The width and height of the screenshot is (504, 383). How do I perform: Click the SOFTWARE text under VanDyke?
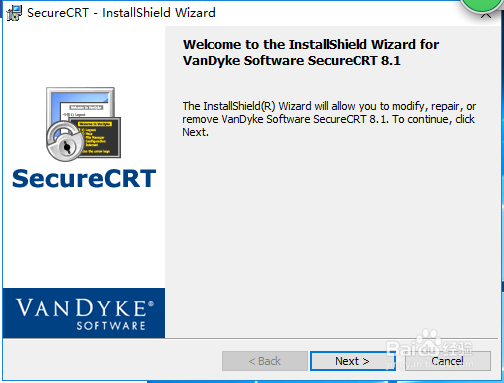(x=111, y=326)
